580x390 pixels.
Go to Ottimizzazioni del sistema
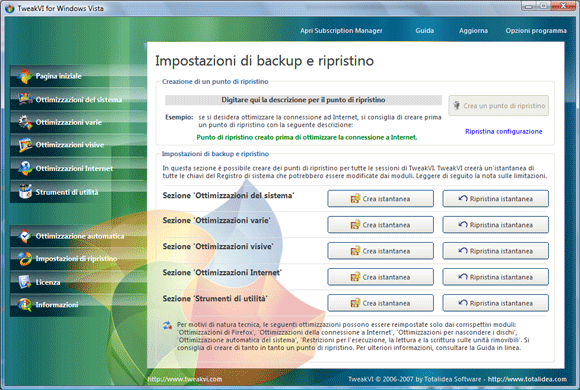coord(78,99)
